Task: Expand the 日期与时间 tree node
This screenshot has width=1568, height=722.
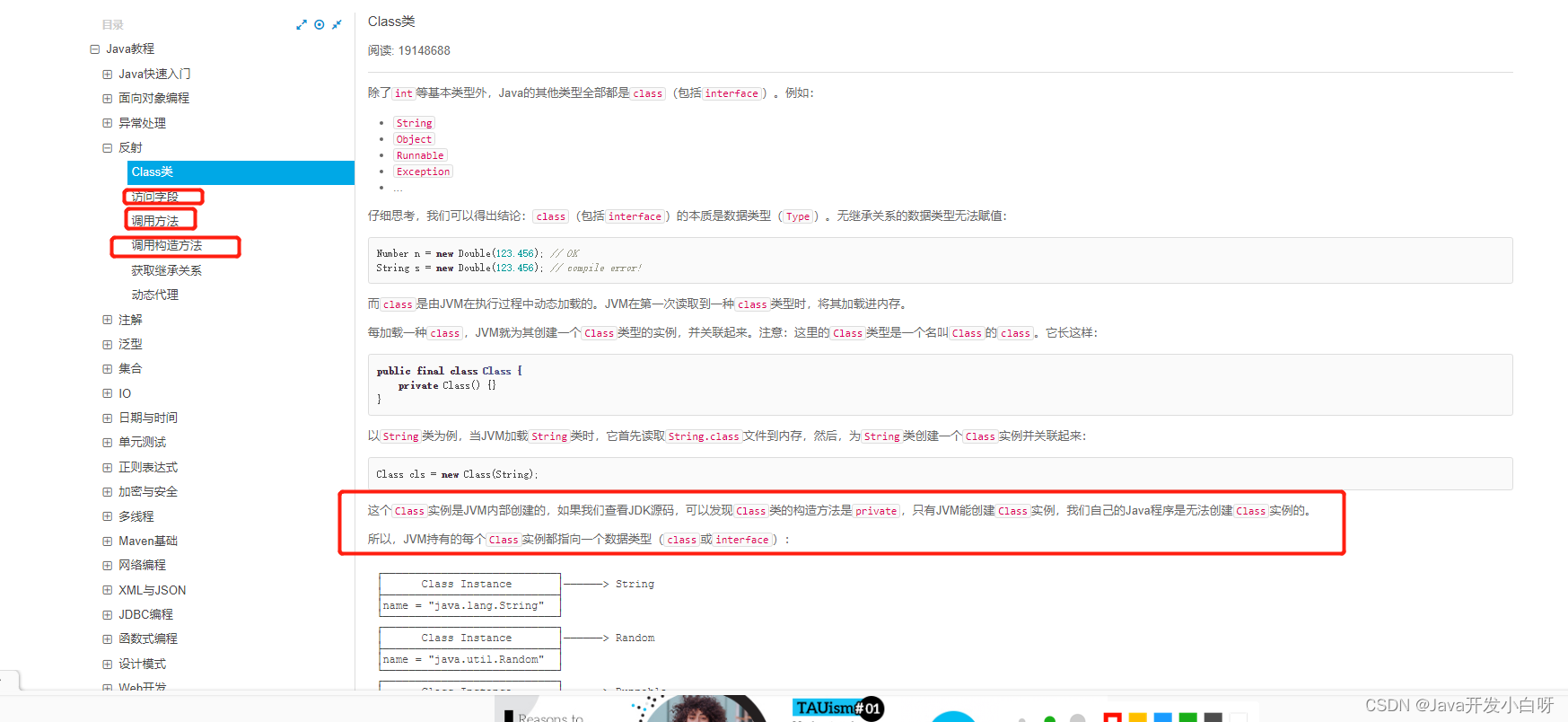Action: click(x=107, y=418)
